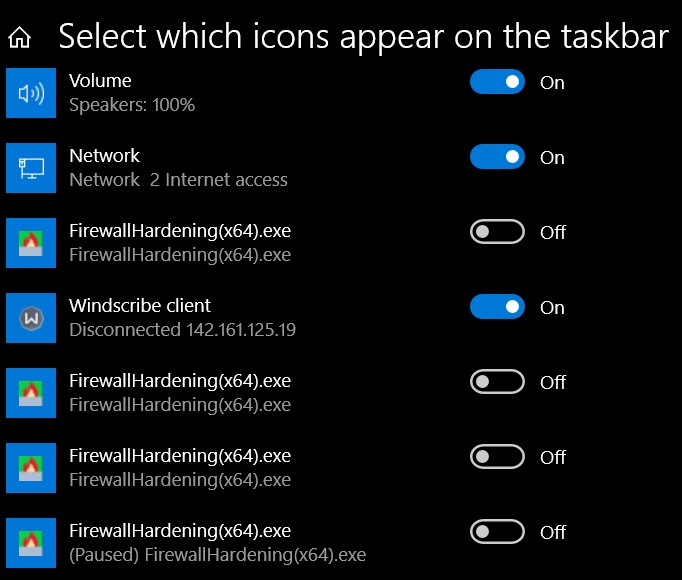This screenshot has height=580, width=682.
Task: Switch off the Windscribe client toggle
Action: [x=497, y=307]
